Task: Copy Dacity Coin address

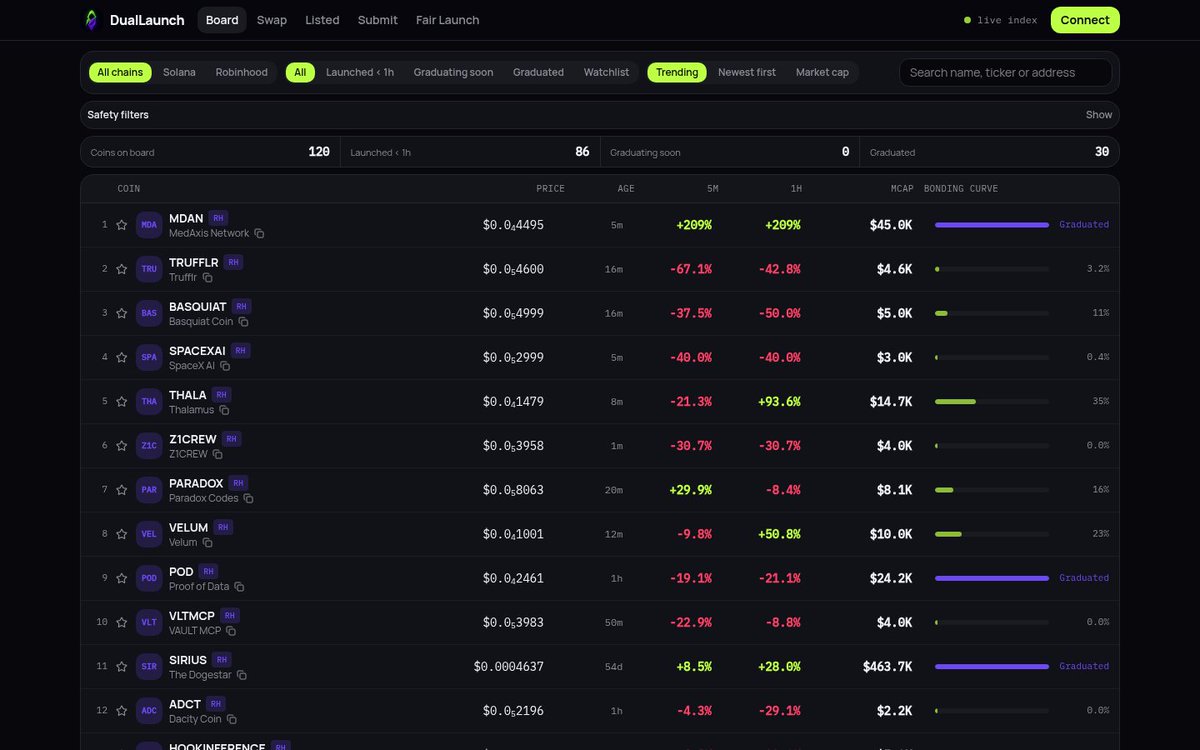Action: click(231, 719)
